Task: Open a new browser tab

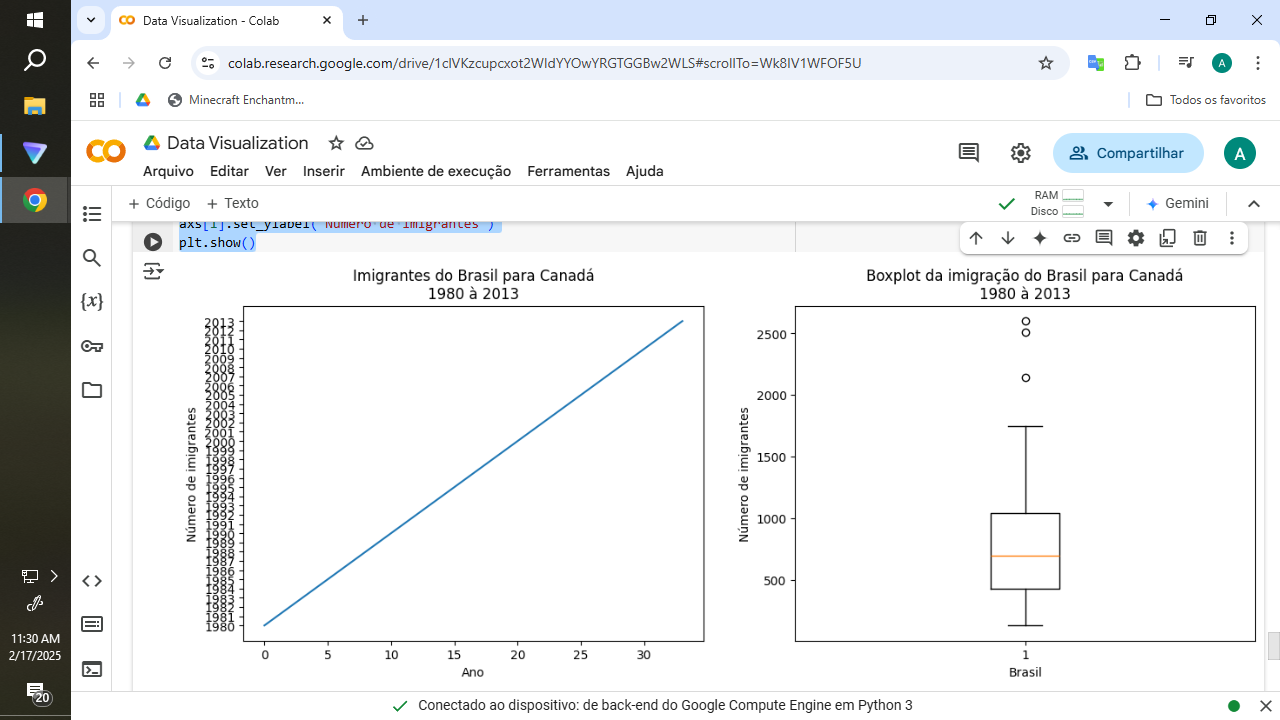Action: [363, 20]
